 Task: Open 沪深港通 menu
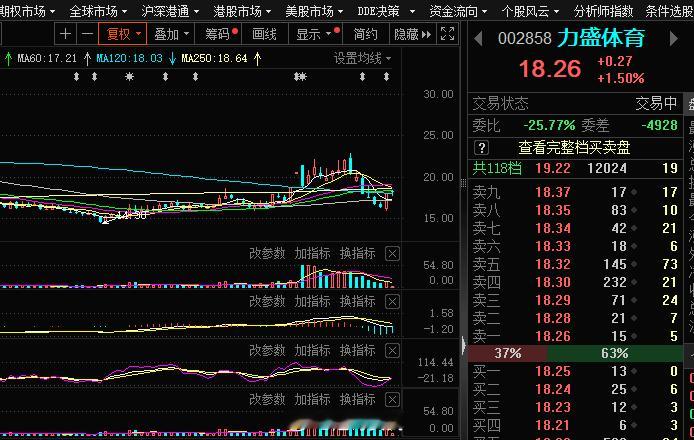170,11
